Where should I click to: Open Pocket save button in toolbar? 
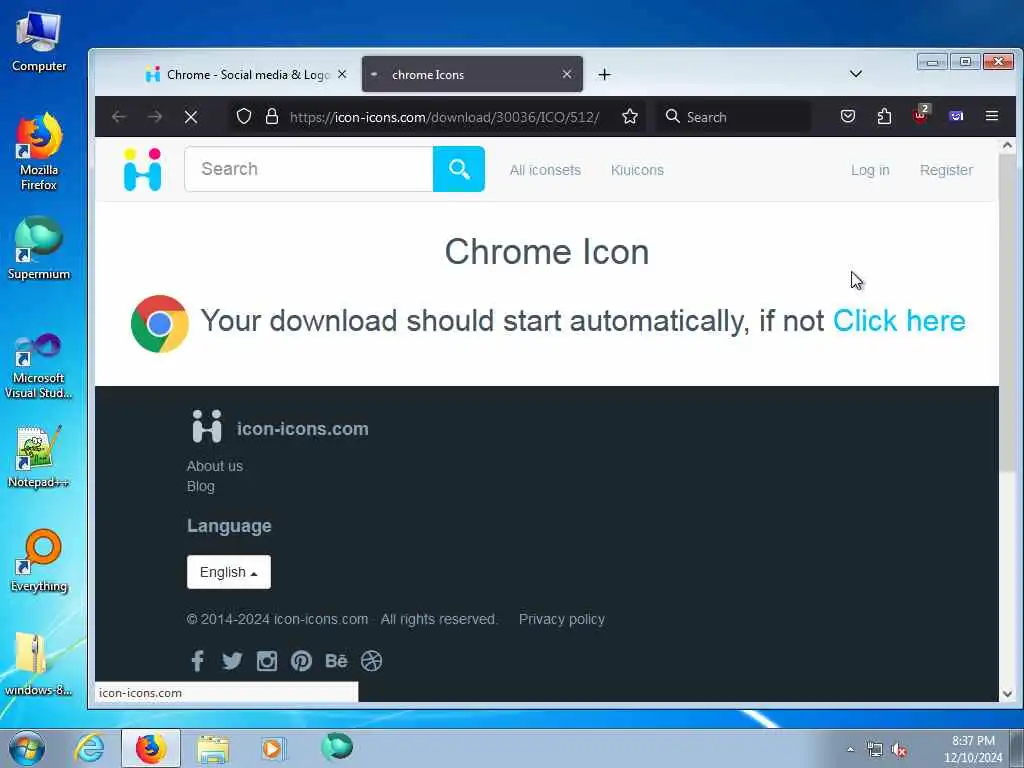848,116
